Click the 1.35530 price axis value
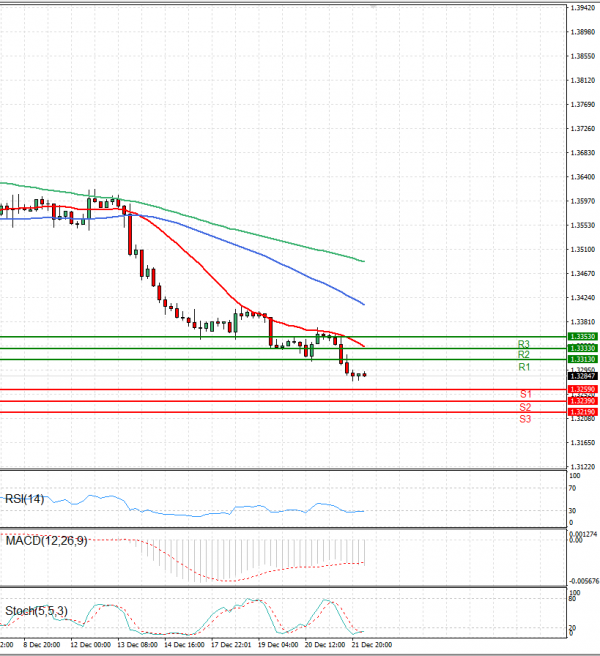Screen dimensions: 600x656 tap(583, 226)
